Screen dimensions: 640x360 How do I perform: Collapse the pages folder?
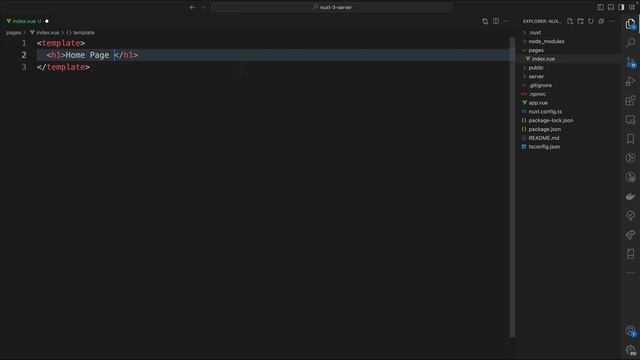pos(536,50)
